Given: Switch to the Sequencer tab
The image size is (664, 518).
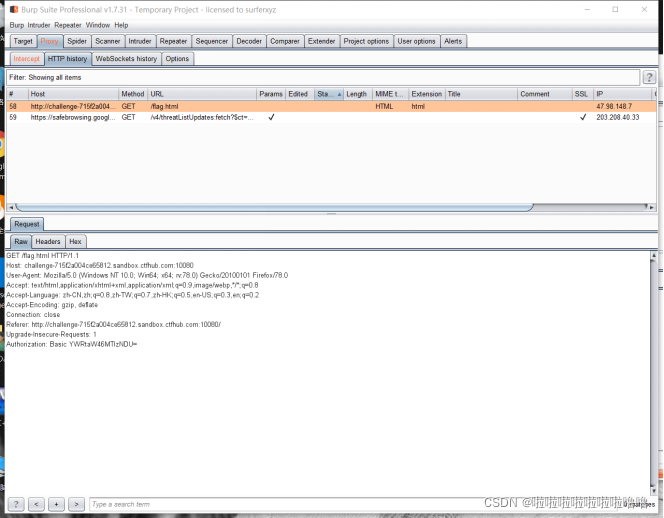Looking at the screenshot, I should pyautogui.click(x=211, y=41).
